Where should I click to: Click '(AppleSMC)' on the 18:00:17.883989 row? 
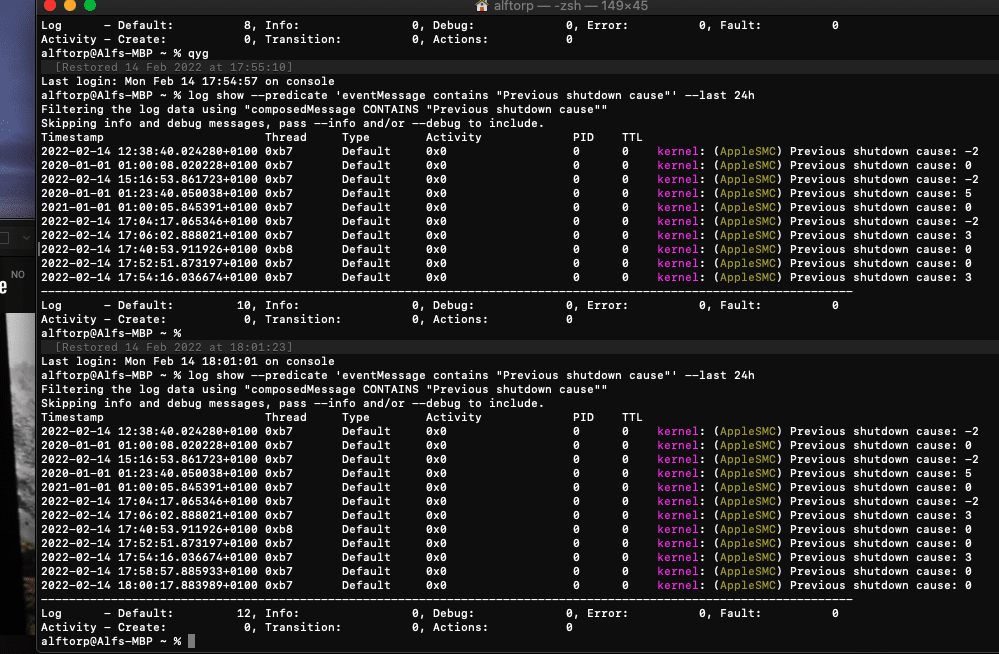[748, 585]
